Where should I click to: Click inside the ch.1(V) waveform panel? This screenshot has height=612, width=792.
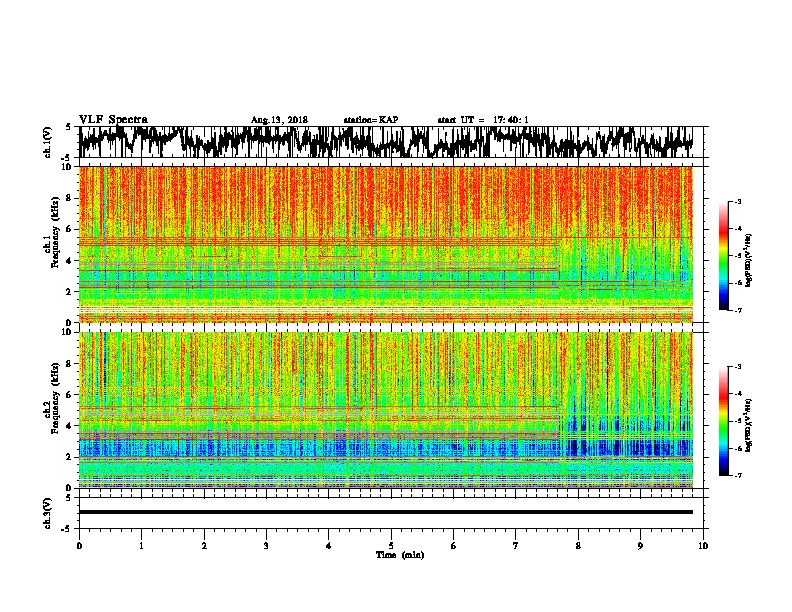pyautogui.click(x=390, y=142)
